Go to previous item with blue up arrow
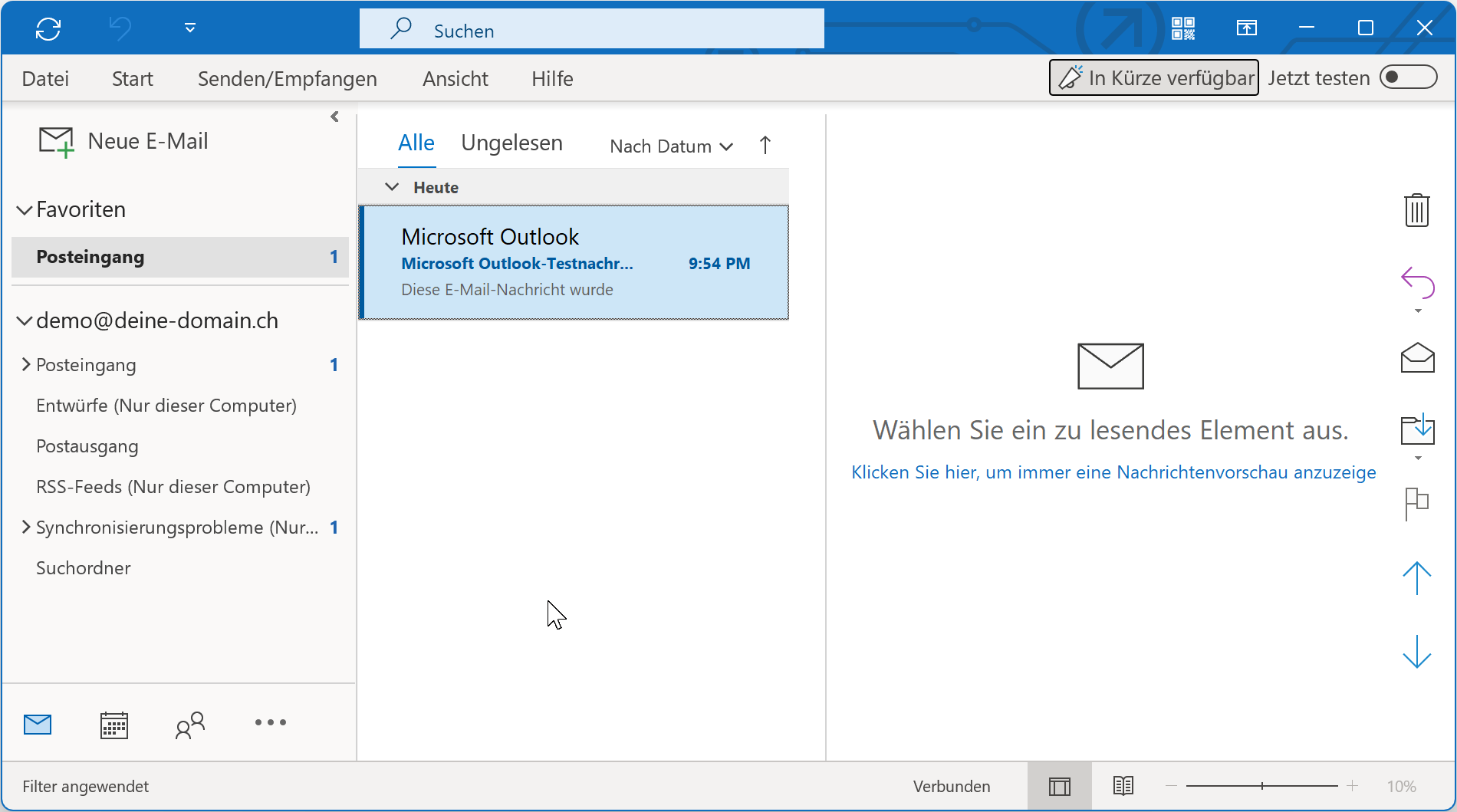 (x=1417, y=578)
